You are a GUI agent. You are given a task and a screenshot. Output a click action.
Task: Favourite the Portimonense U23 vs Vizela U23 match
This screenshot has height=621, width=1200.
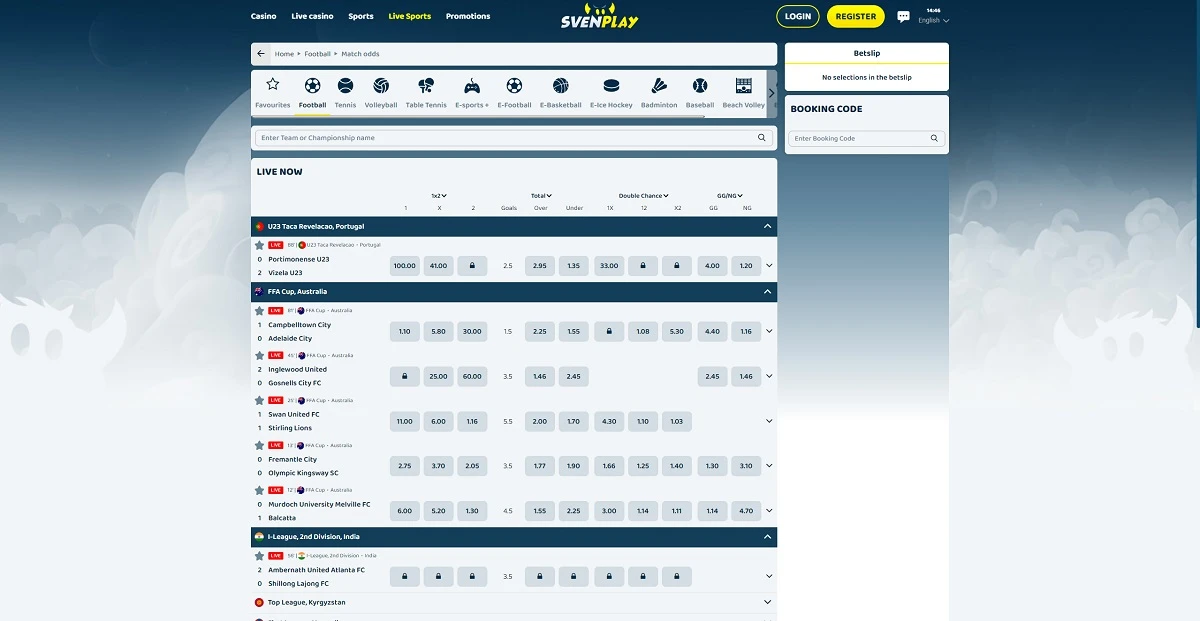click(x=260, y=245)
